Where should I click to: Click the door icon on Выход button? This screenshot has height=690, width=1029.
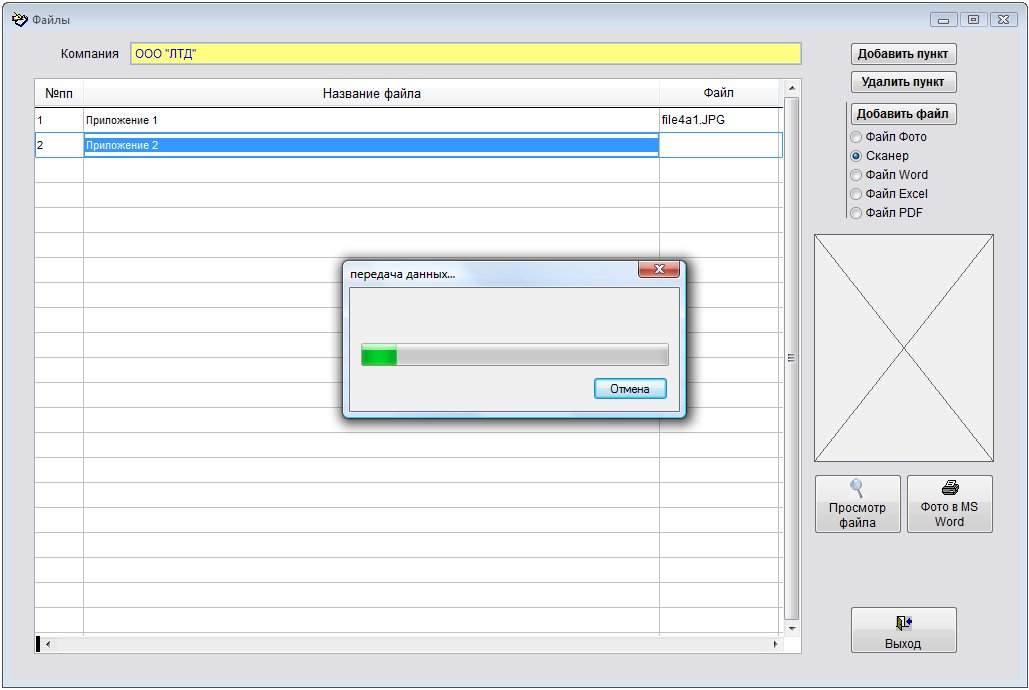click(904, 622)
